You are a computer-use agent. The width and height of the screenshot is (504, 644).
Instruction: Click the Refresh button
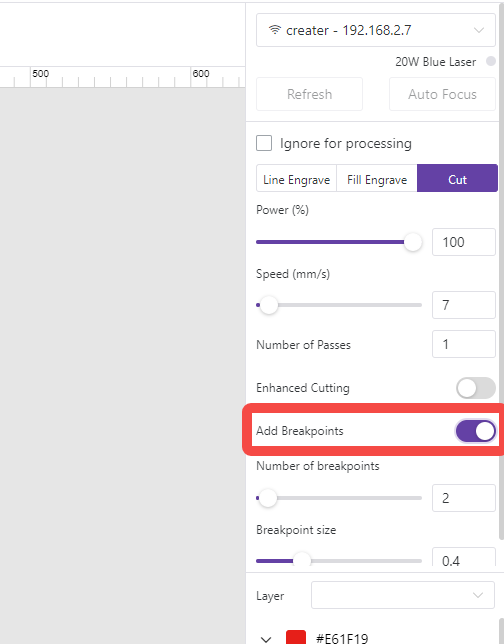pyautogui.click(x=309, y=94)
